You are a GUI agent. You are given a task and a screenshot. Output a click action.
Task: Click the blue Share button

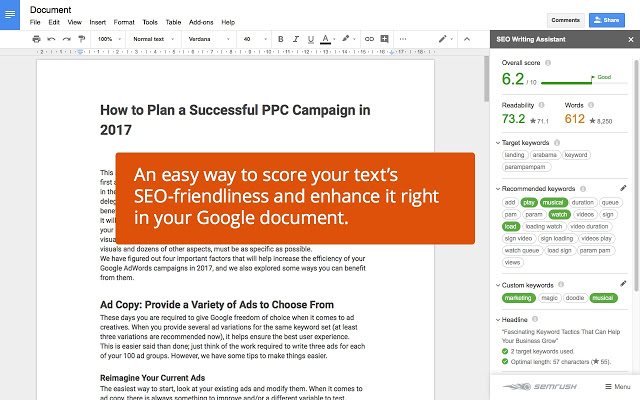point(607,20)
